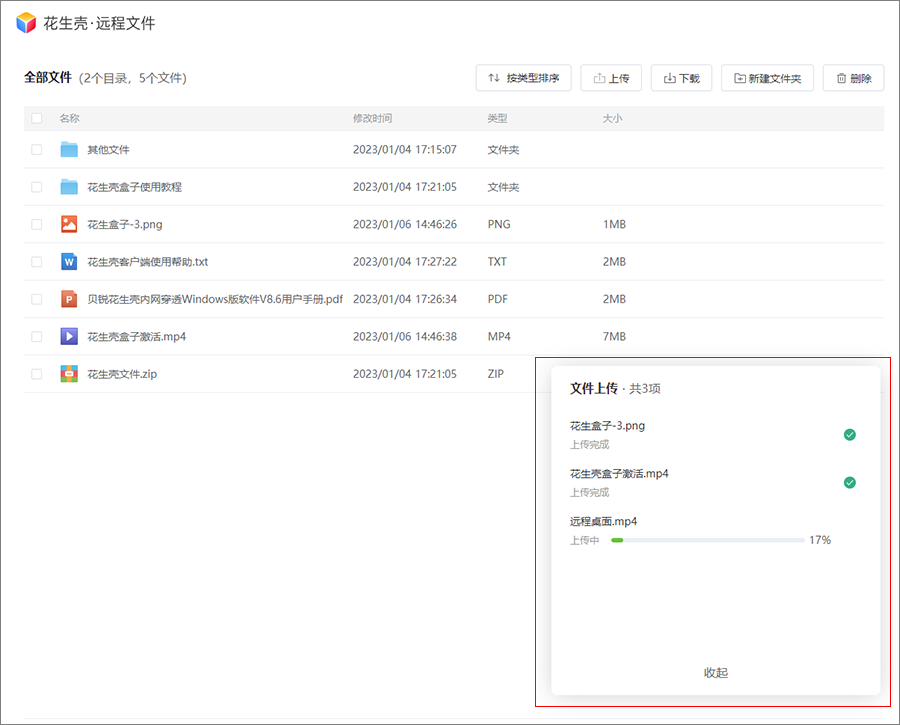Click the video icon of 花生壳盒子激活.mp4
The height and width of the screenshot is (725, 900).
69,336
